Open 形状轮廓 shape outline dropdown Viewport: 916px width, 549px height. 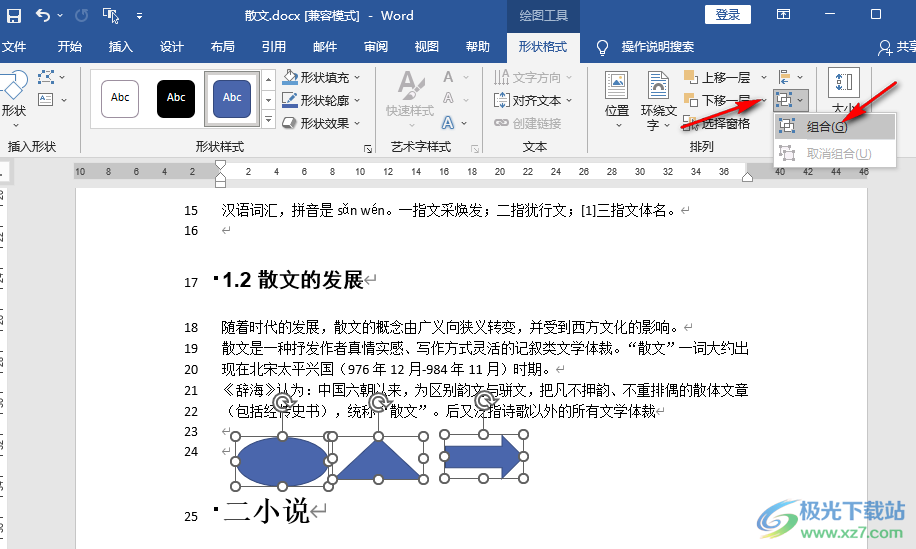[x=321, y=100]
